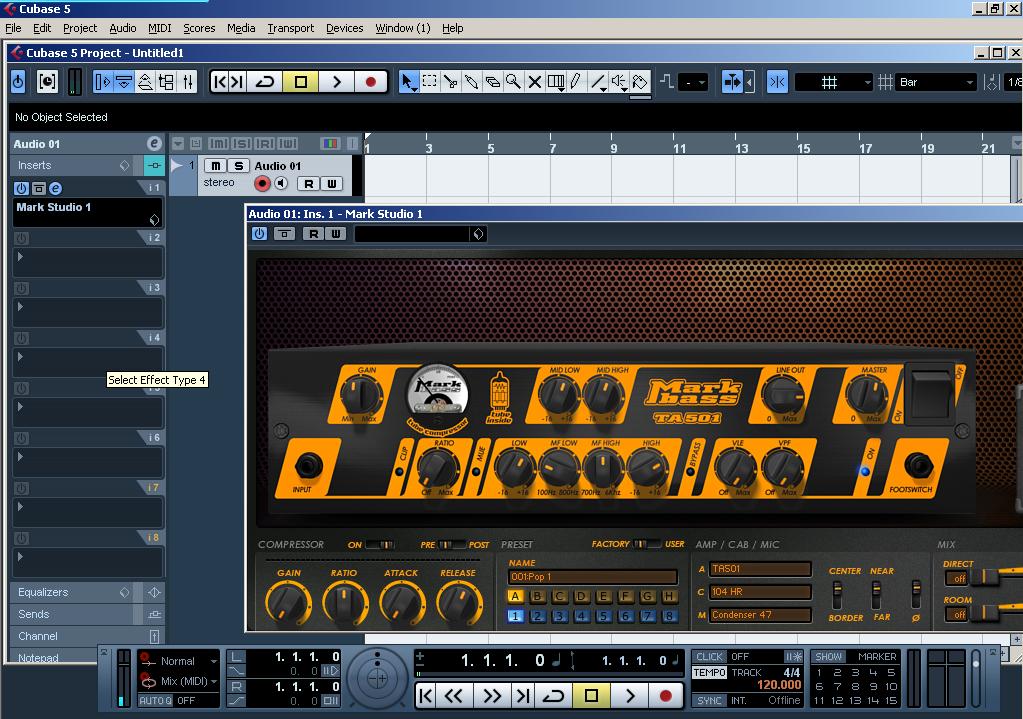1023x719 pixels.
Task: Click Fast Forward on transport panel
Action: [x=492, y=696]
